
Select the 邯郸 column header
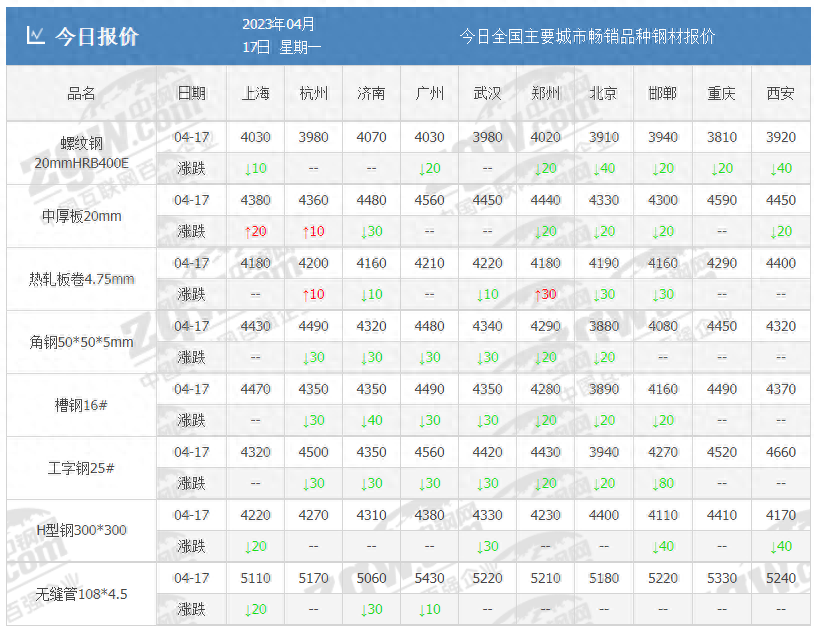(663, 94)
